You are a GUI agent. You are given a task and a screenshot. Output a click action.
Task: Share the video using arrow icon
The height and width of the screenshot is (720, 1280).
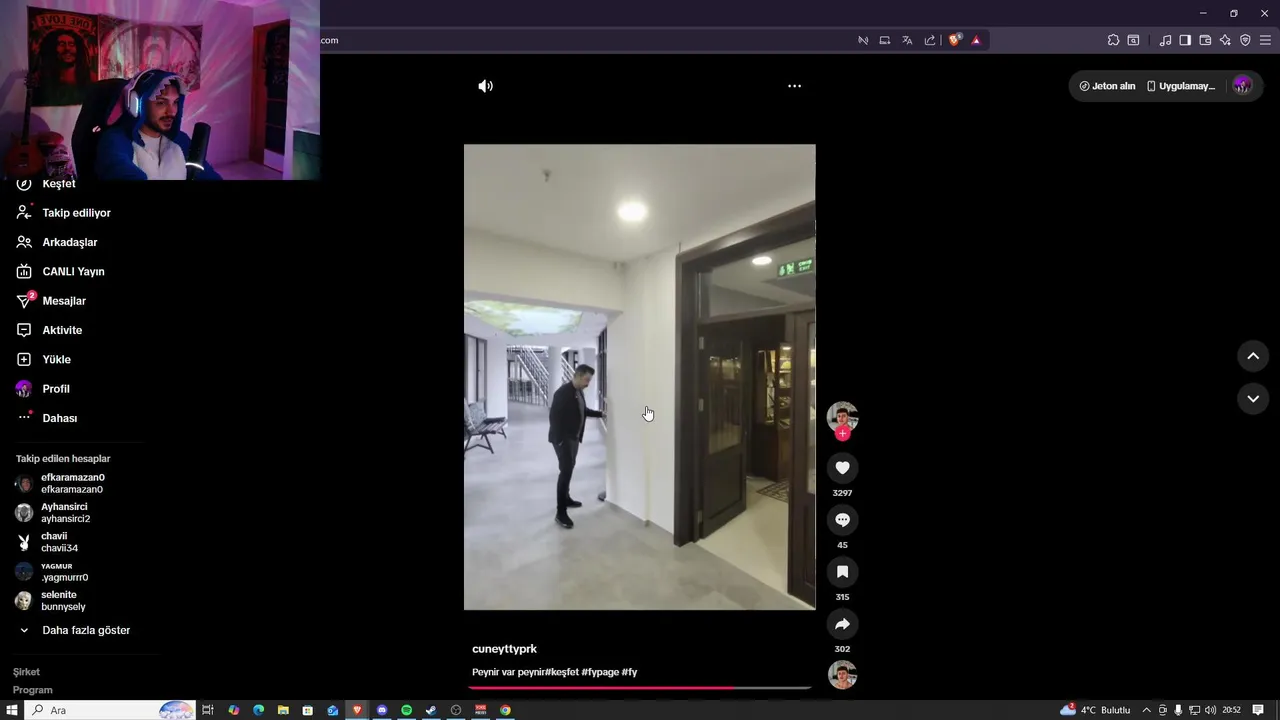click(x=842, y=624)
